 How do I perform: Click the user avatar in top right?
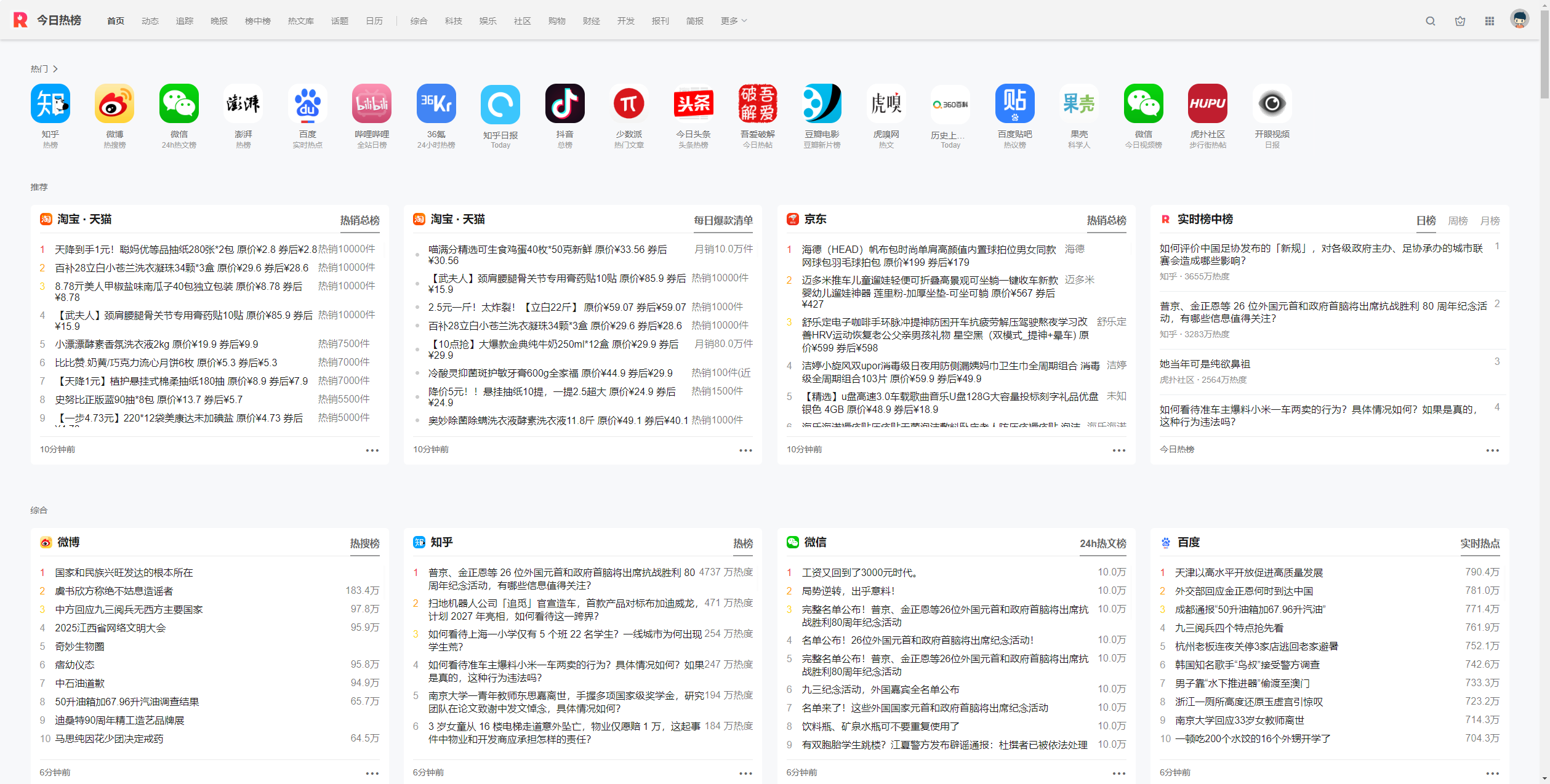(x=1519, y=20)
